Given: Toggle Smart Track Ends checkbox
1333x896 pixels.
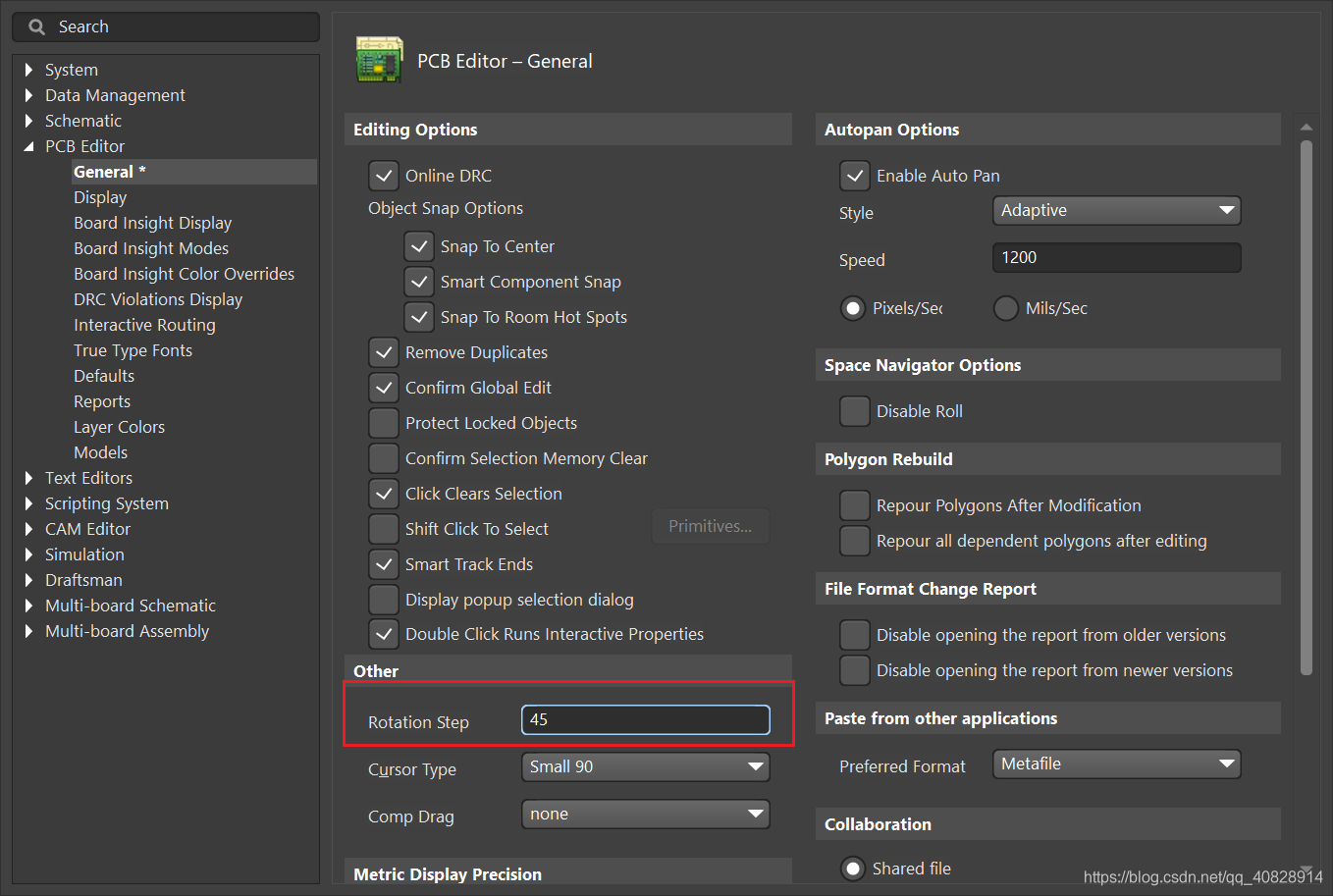Looking at the screenshot, I should pyautogui.click(x=384, y=564).
